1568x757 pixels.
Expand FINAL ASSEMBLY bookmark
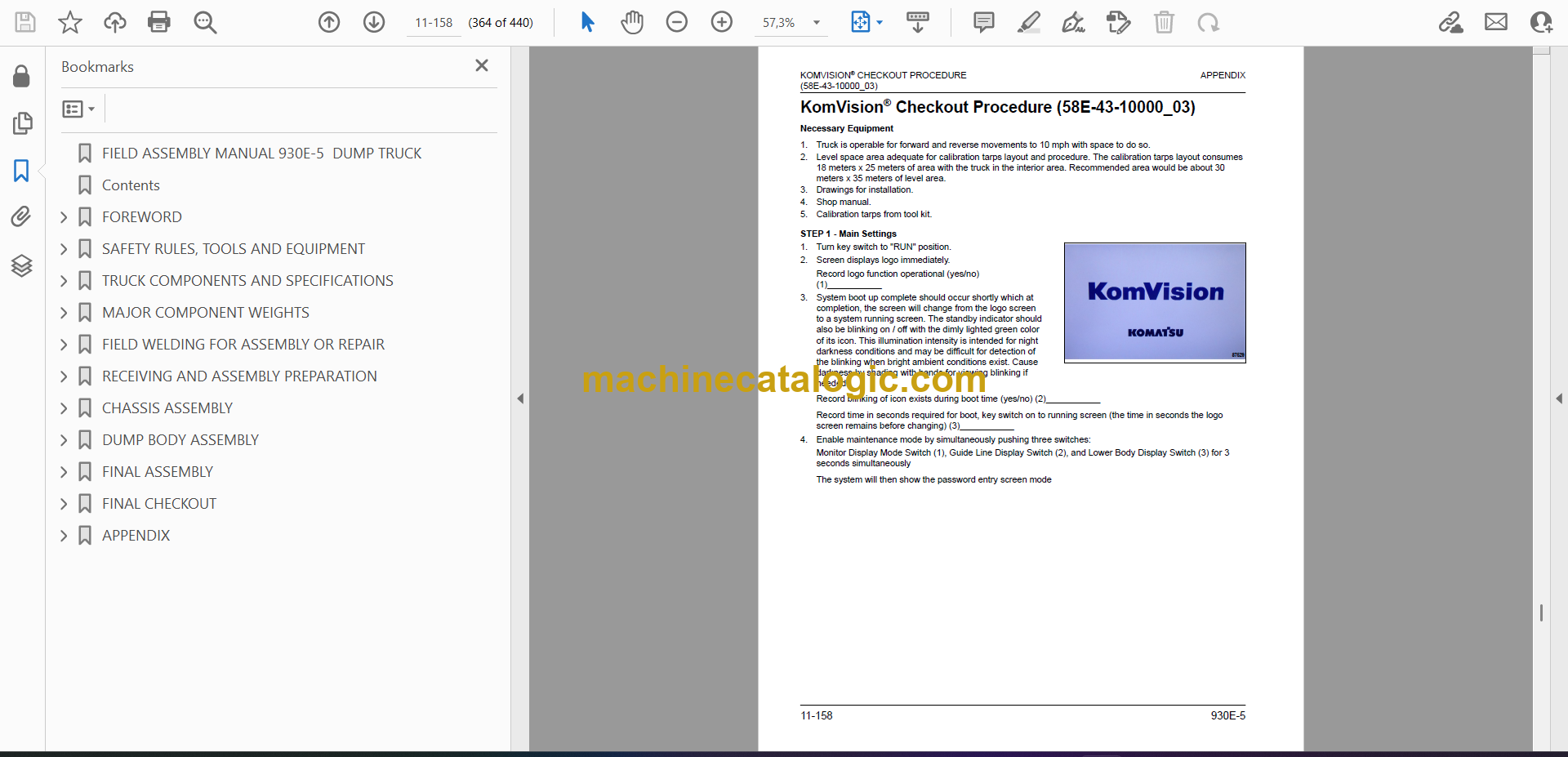tap(64, 472)
